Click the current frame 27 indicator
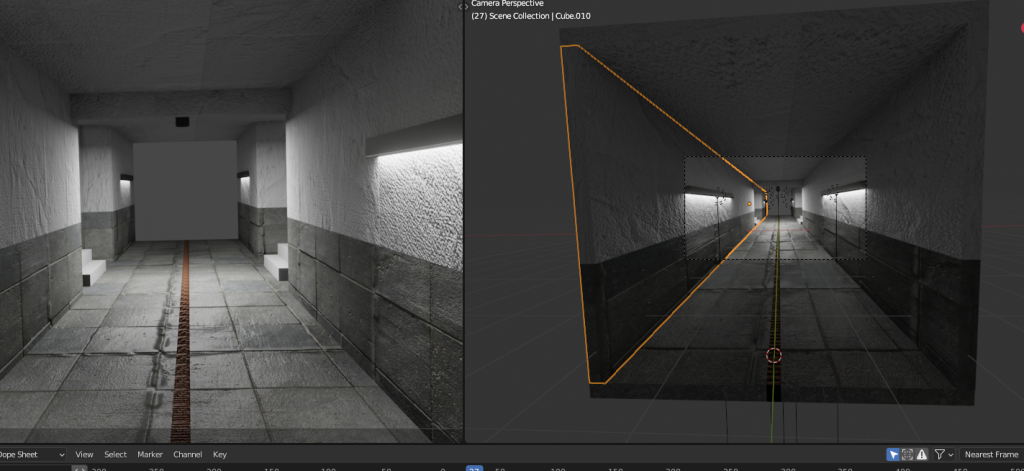 pyautogui.click(x=475, y=468)
